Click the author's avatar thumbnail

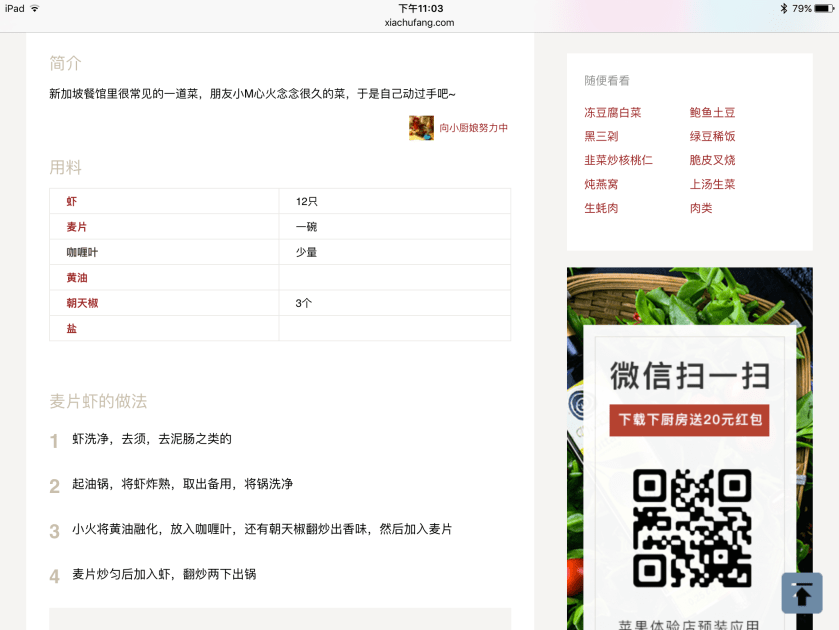420,128
